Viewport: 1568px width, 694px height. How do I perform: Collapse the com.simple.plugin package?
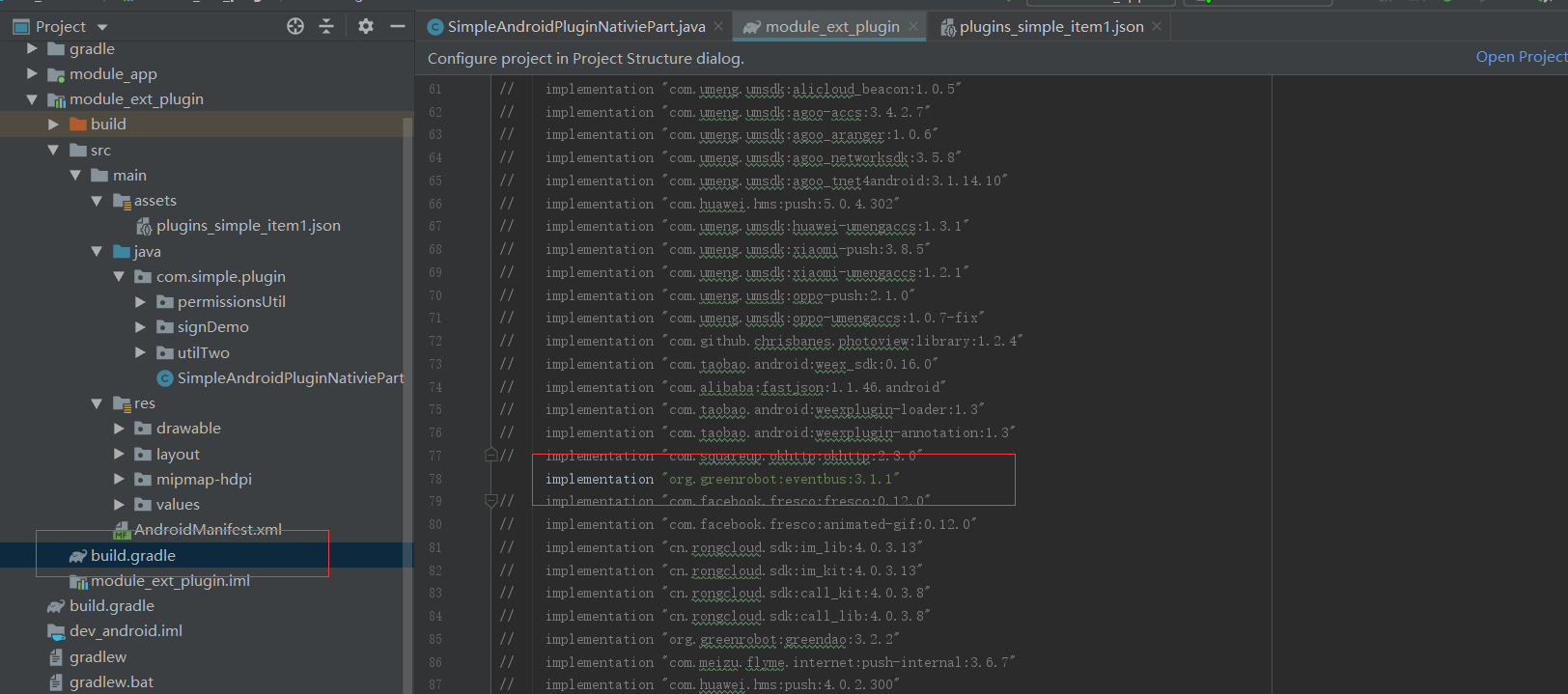pyautogui.click(x=119, y=276)
